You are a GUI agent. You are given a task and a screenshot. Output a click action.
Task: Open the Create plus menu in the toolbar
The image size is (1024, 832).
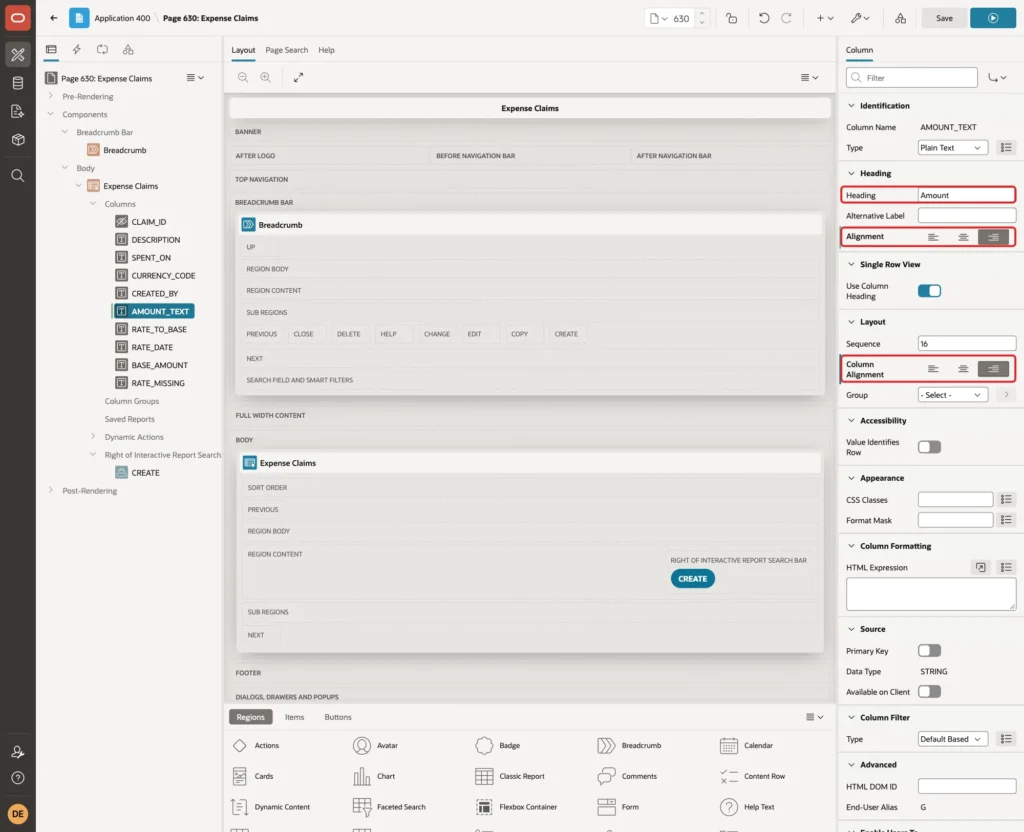[x=825, y=18]
